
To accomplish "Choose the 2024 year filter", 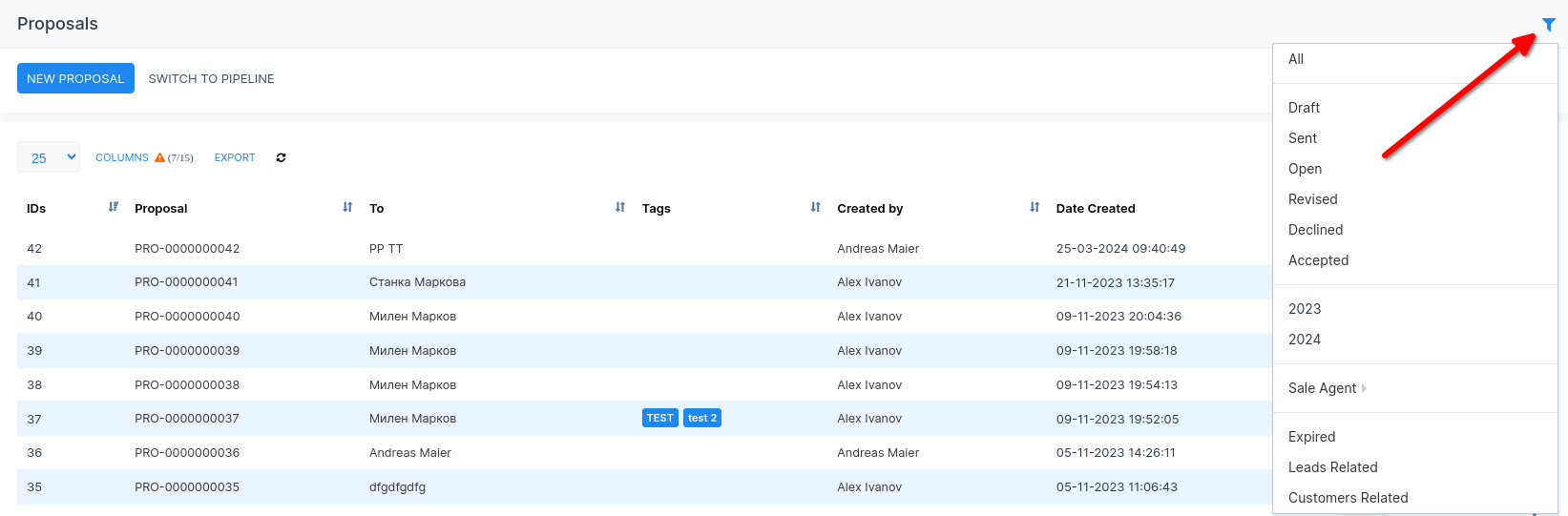I will 1305,340.
